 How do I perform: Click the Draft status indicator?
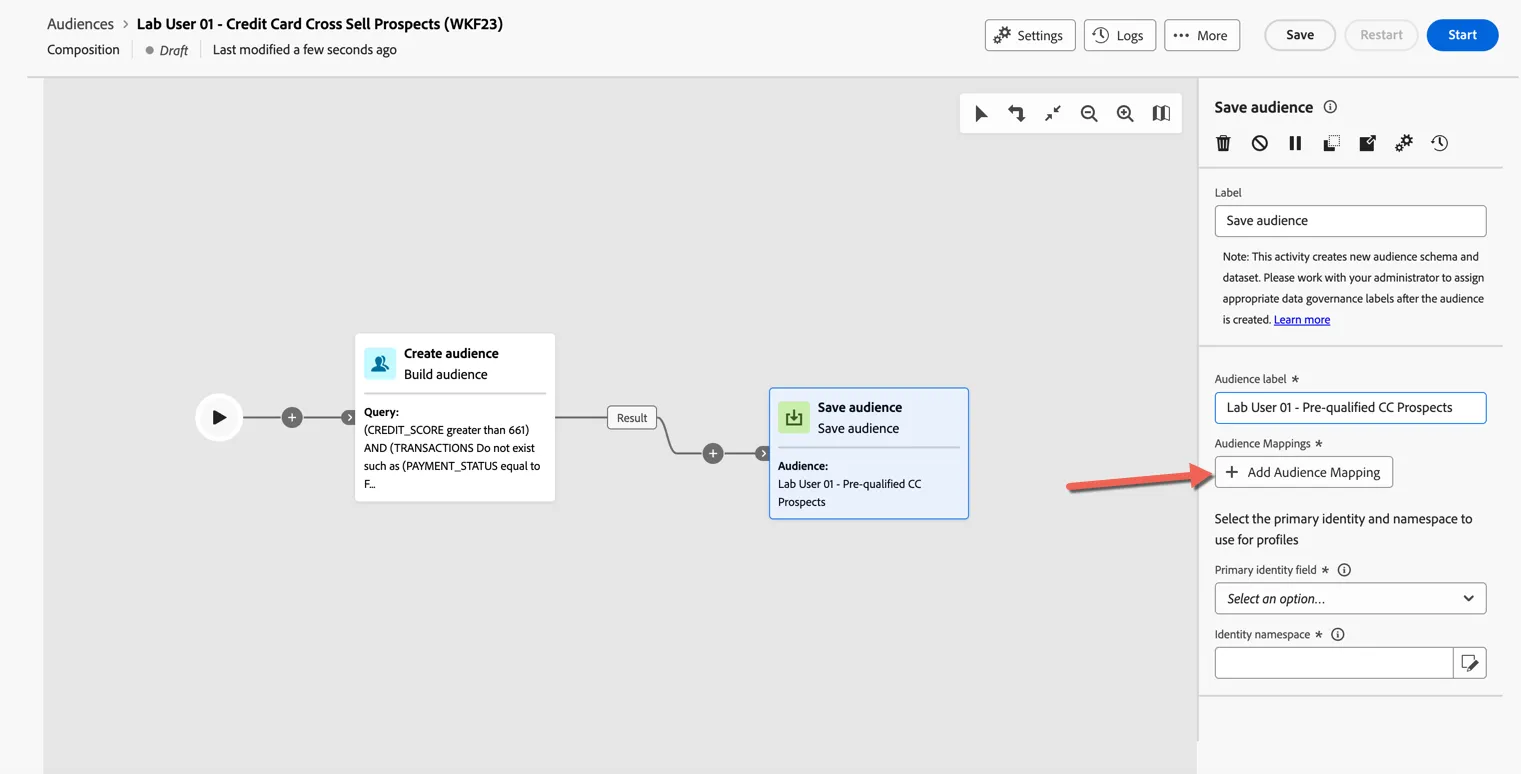(x=167, y=50)
